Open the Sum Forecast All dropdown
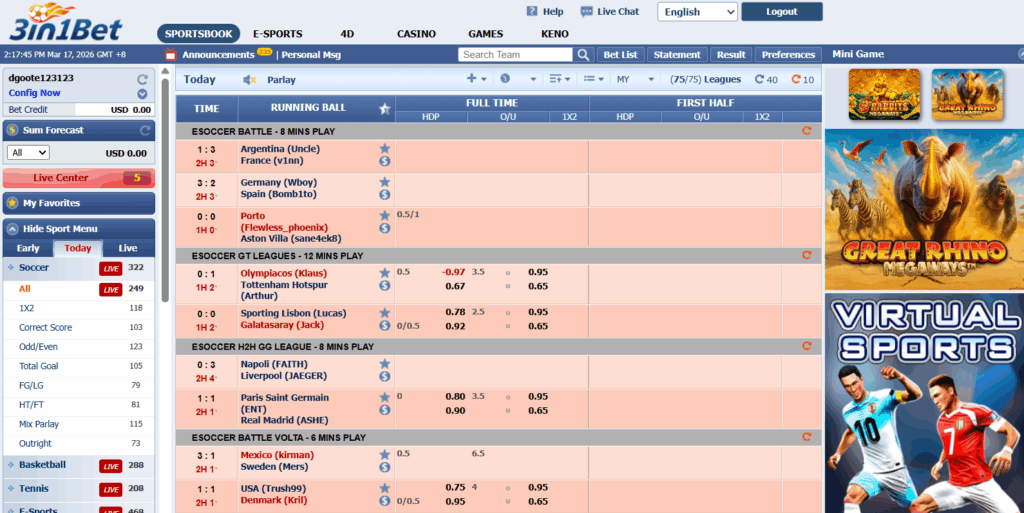 (x=28, y=153)
